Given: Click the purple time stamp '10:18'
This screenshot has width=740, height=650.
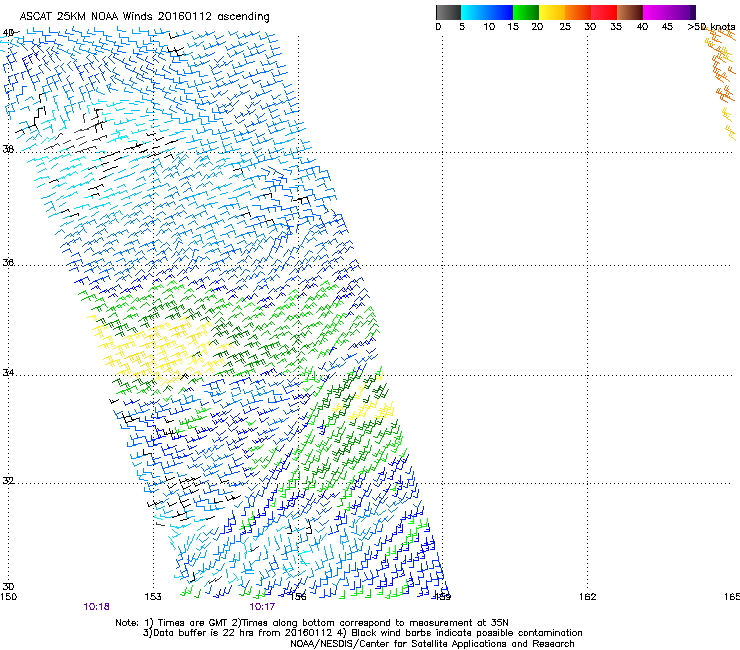Looking at the screenshot, I should tap(96, 607).
